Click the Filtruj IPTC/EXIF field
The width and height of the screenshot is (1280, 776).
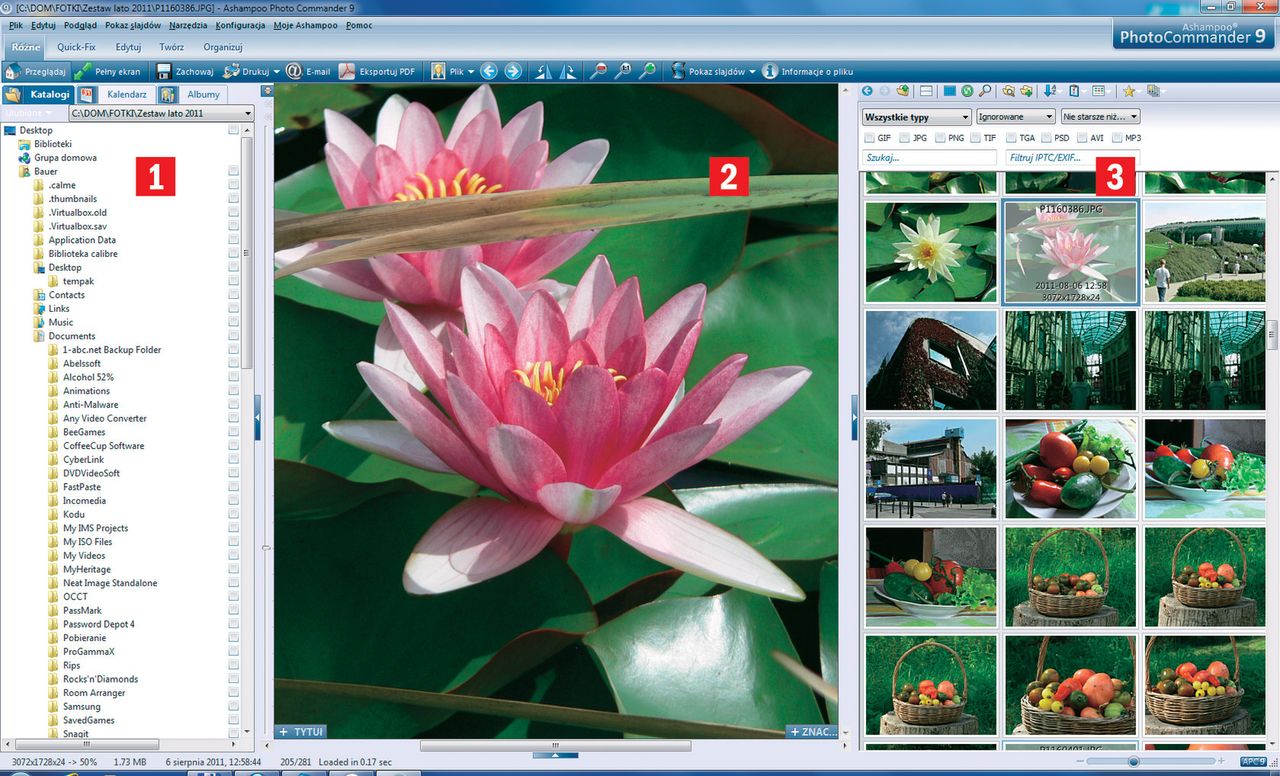(x=1073, y=158)
